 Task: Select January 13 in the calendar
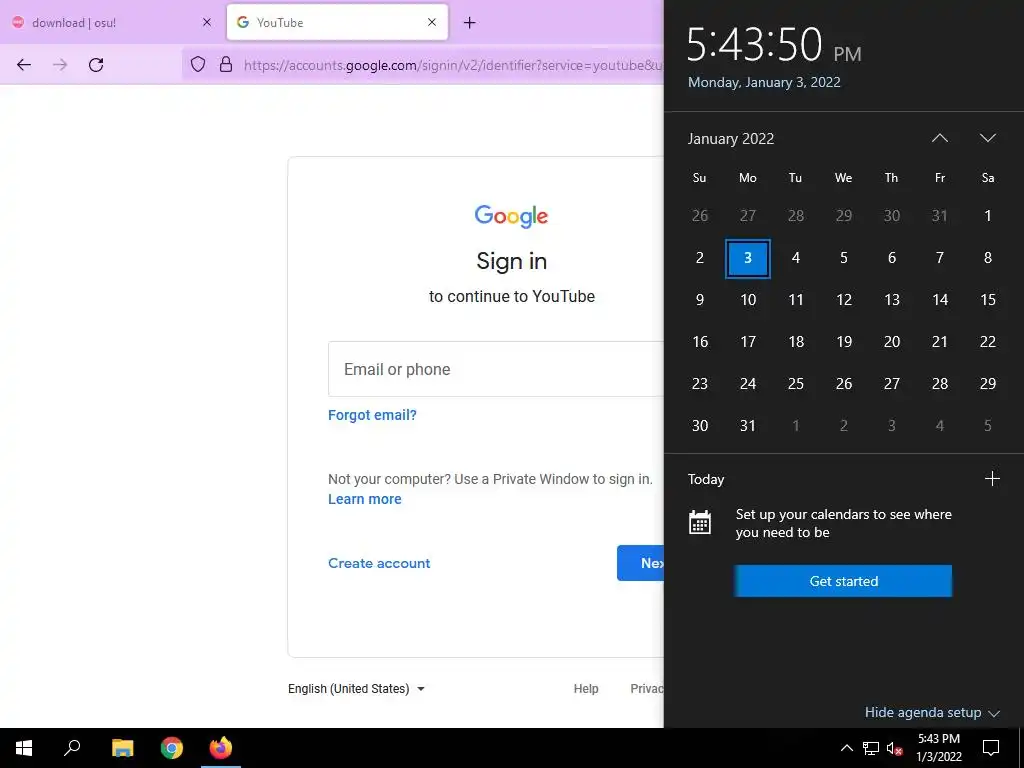click(x=891, y=300)
